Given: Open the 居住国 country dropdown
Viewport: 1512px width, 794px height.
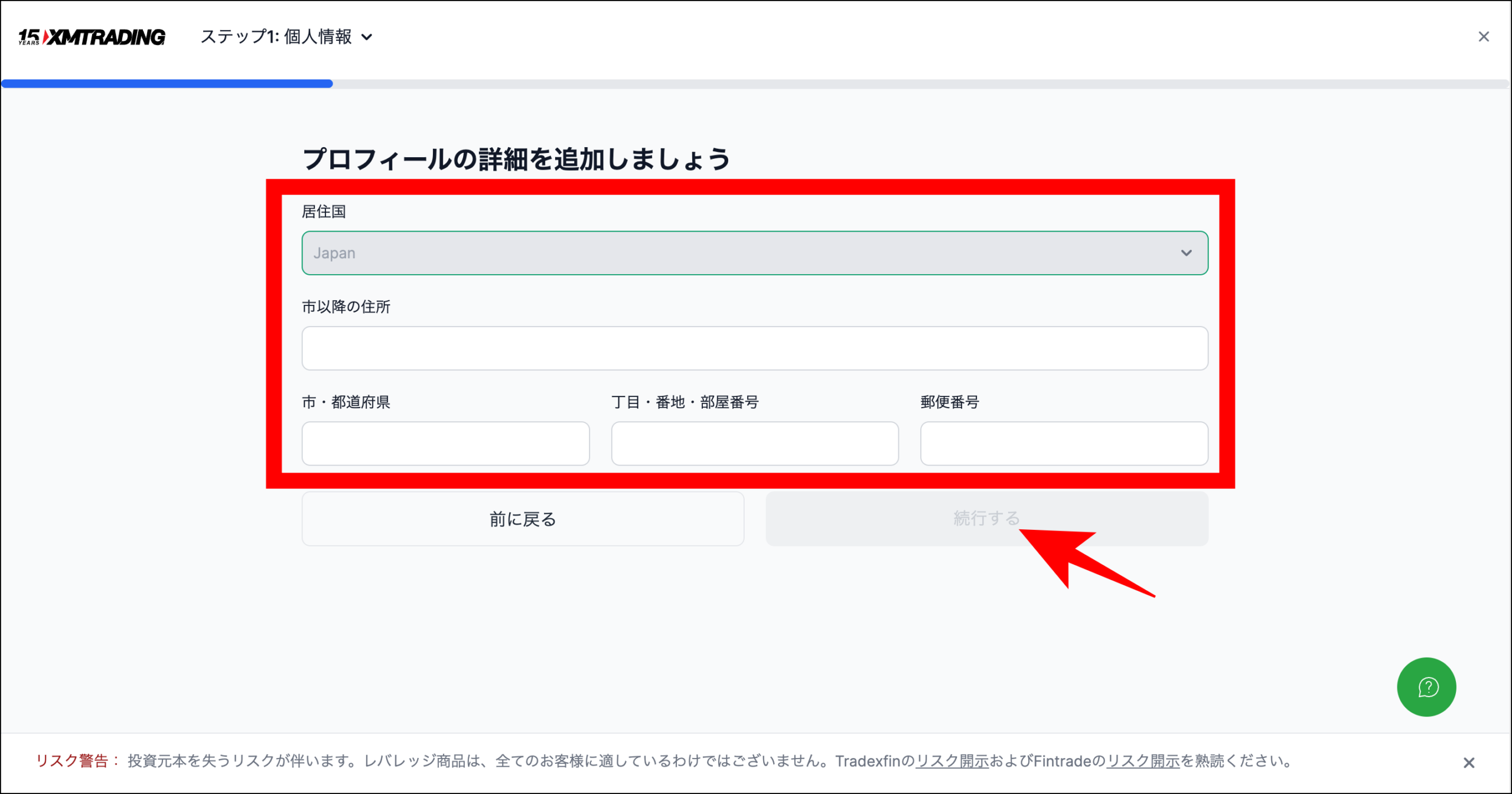Looking at the screenshot, I should [x=755, y=253].
